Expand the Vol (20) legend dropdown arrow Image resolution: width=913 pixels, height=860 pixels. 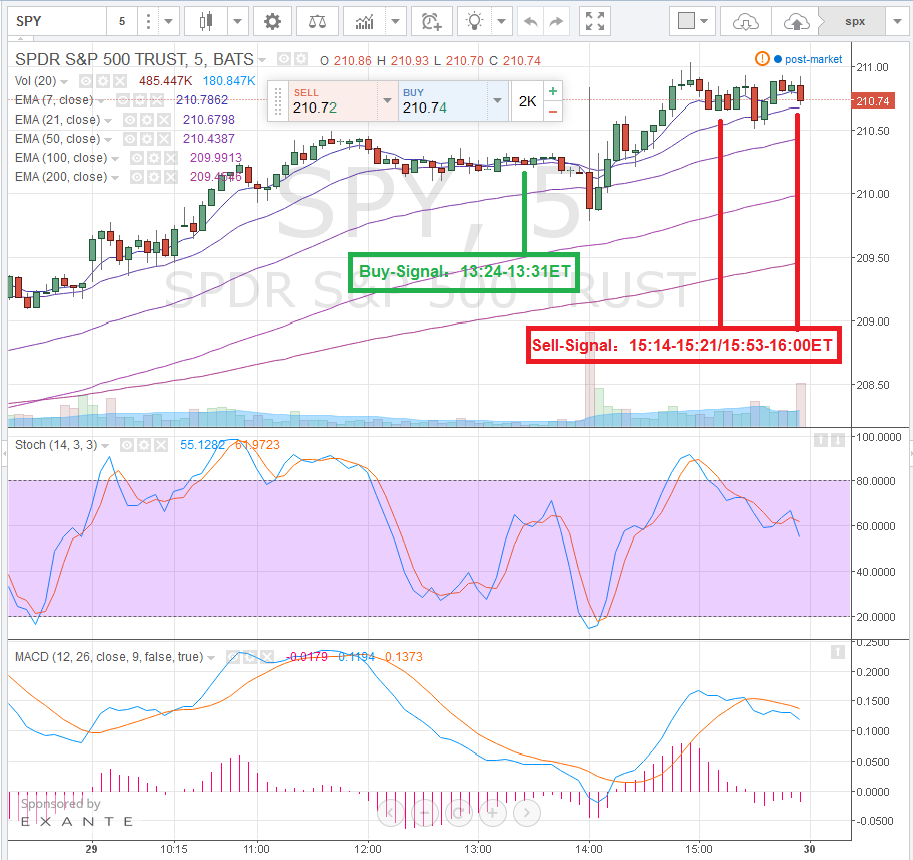[x=64, y=82]
